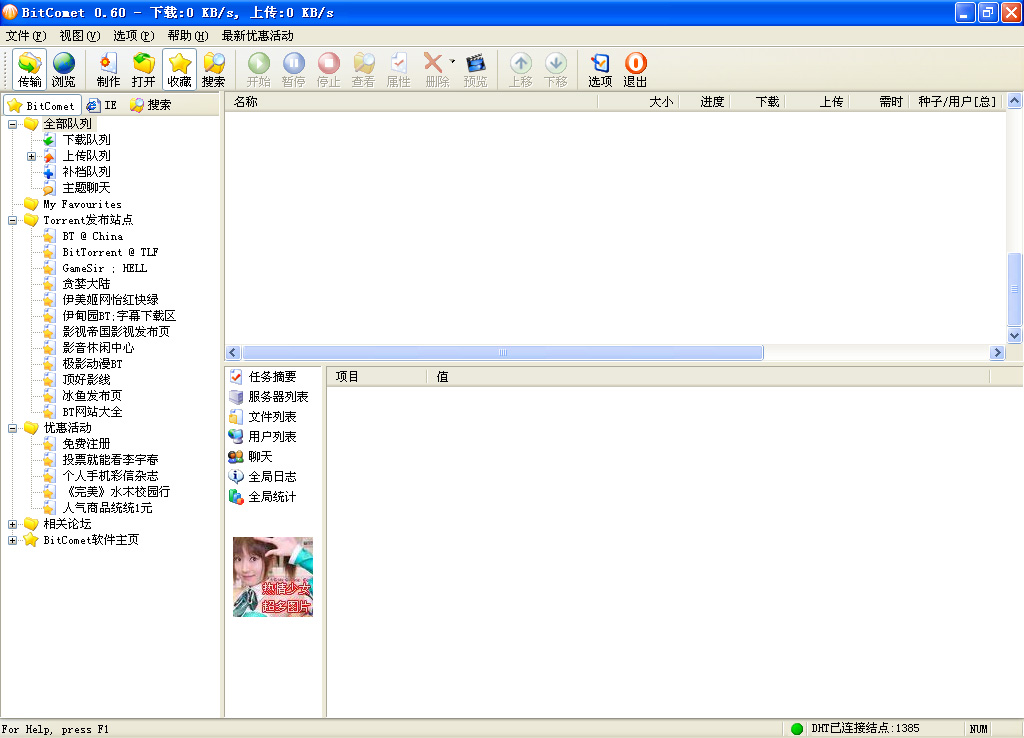Viewport: 1024px width, 738px height.
Task: Open the BitTorrent @ TLF site link
Action: pos(110,252)
